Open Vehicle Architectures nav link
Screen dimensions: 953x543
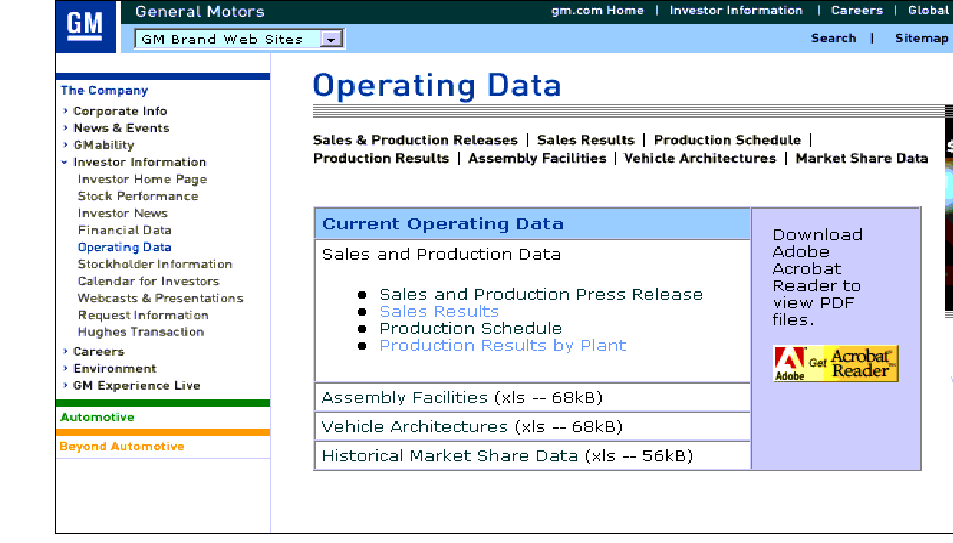tap(700, 159)
